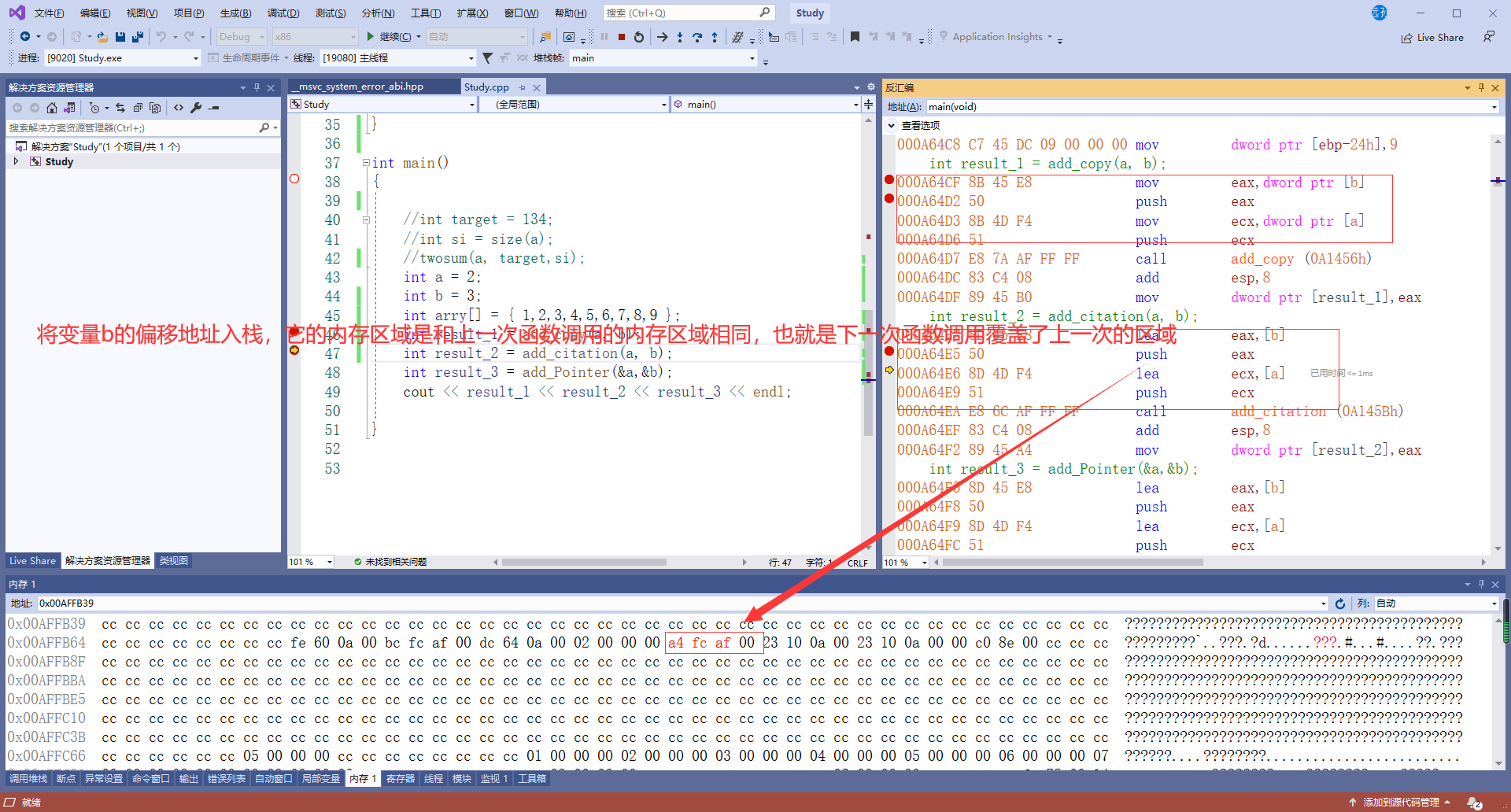
Task: Click the account avatar icon in title bar
Action: pyautogui.click(x=1379, y=13)
